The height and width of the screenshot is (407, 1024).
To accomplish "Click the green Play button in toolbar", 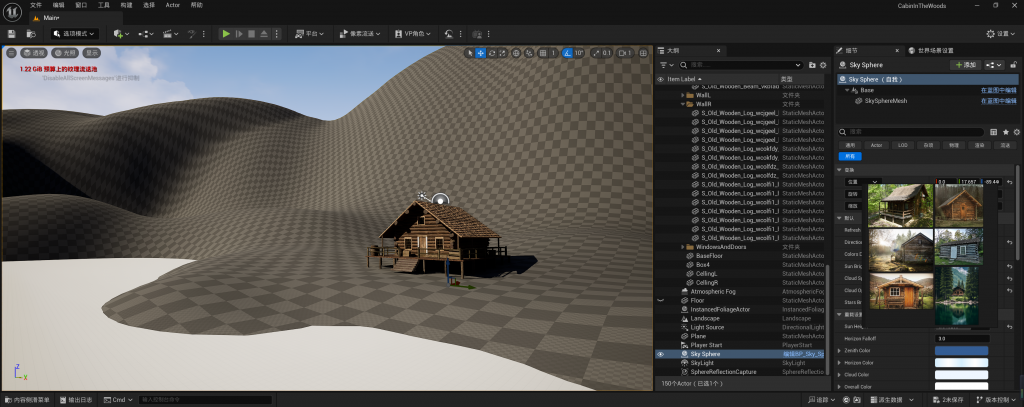I will [226, 33].
